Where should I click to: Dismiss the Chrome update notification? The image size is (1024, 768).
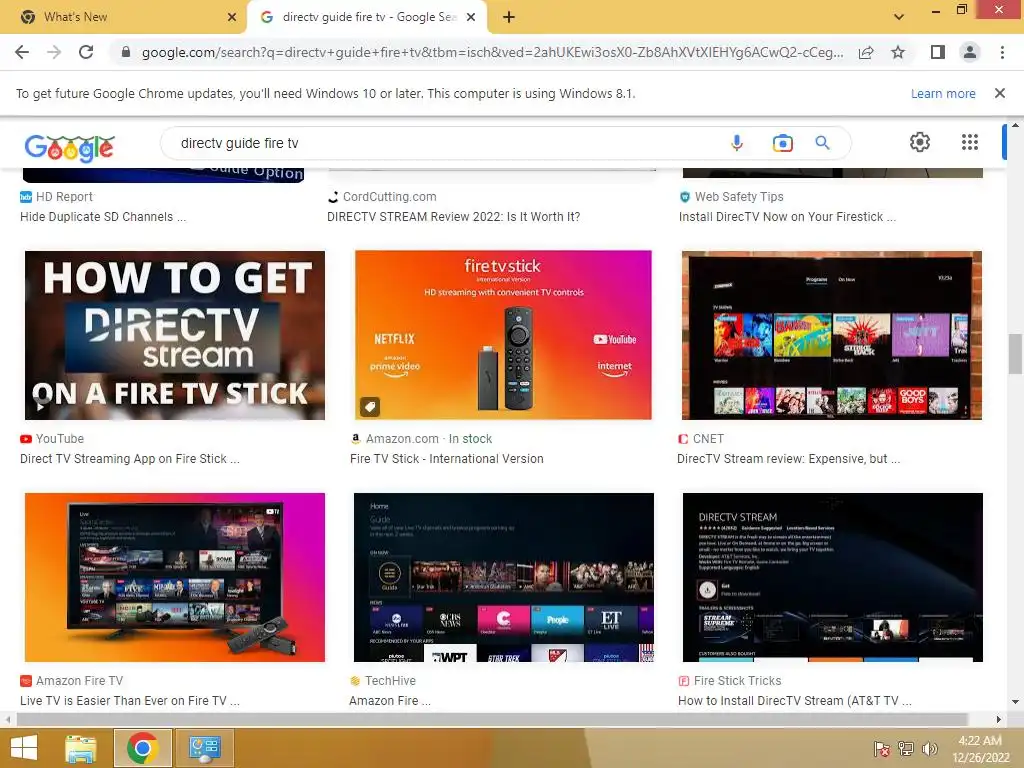999,93
